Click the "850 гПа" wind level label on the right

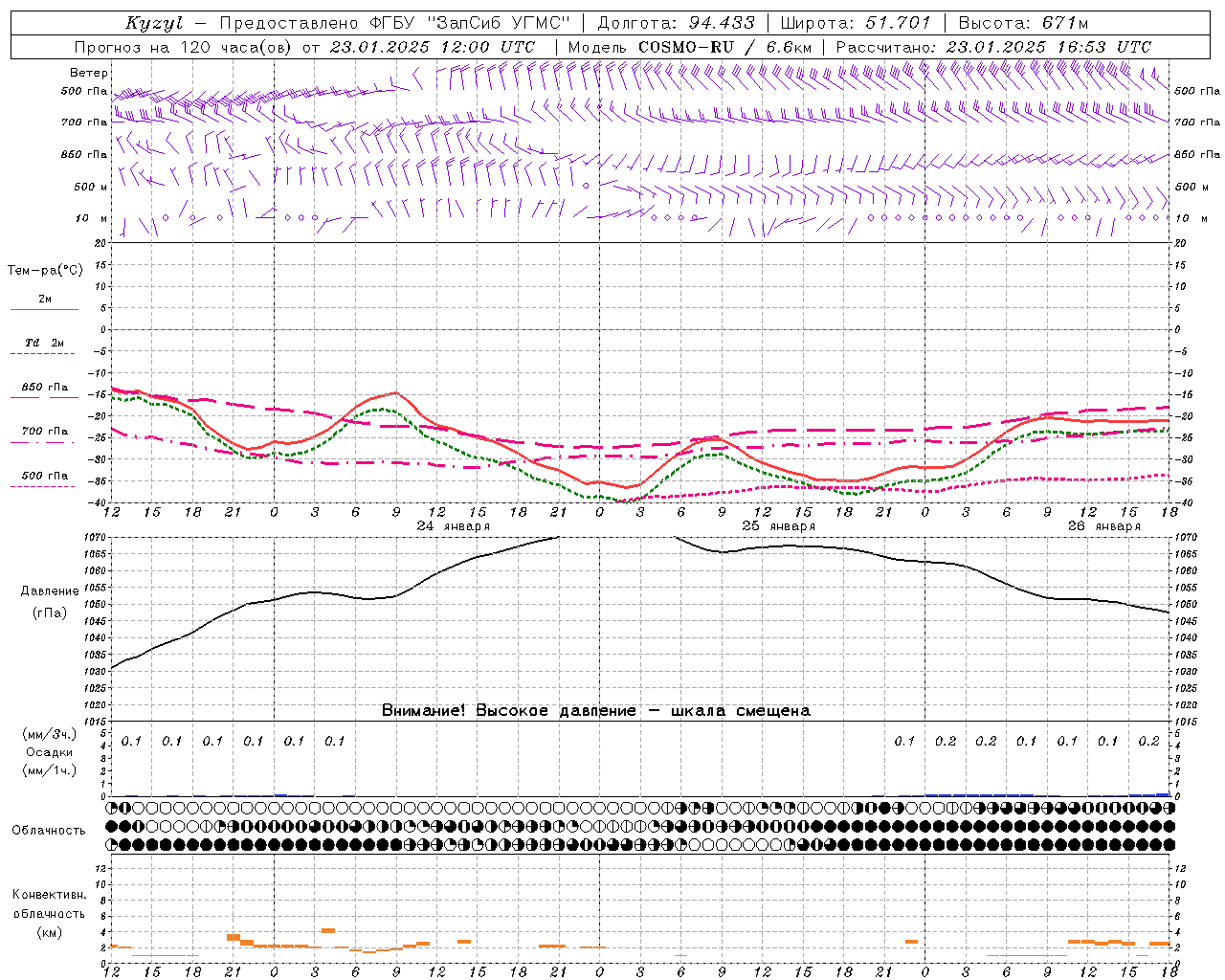[1197, 154]
